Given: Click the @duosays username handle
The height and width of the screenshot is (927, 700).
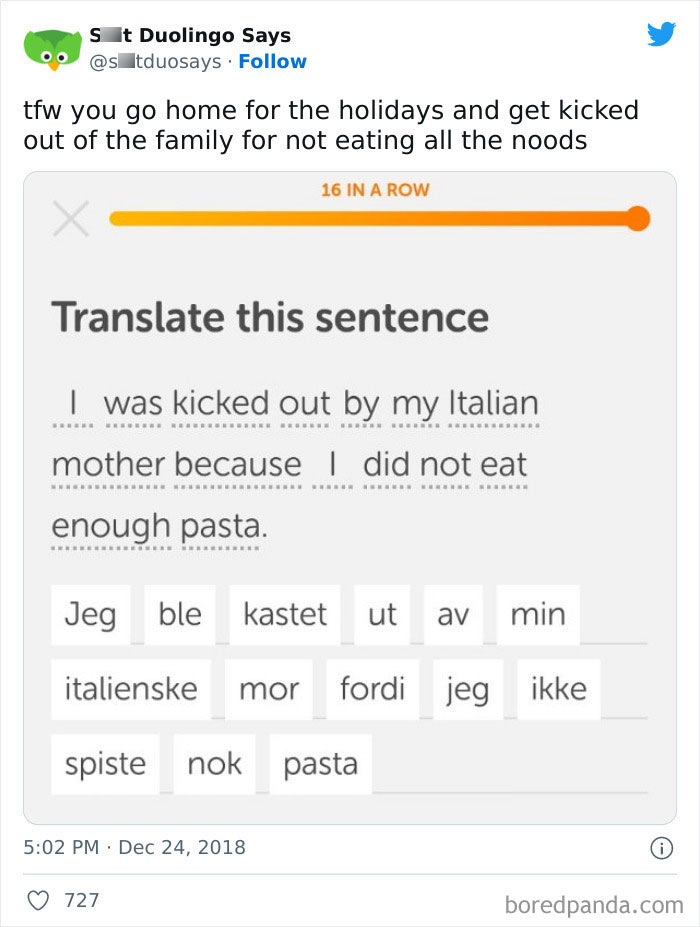Looking at the screenshot, I should point(153,62).
